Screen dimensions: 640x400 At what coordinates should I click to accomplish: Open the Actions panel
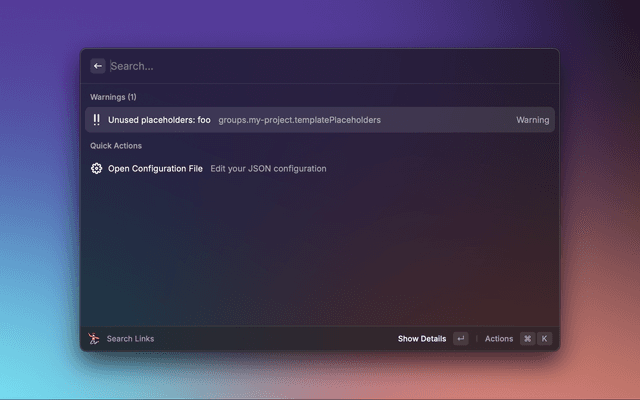pos(499,339)
